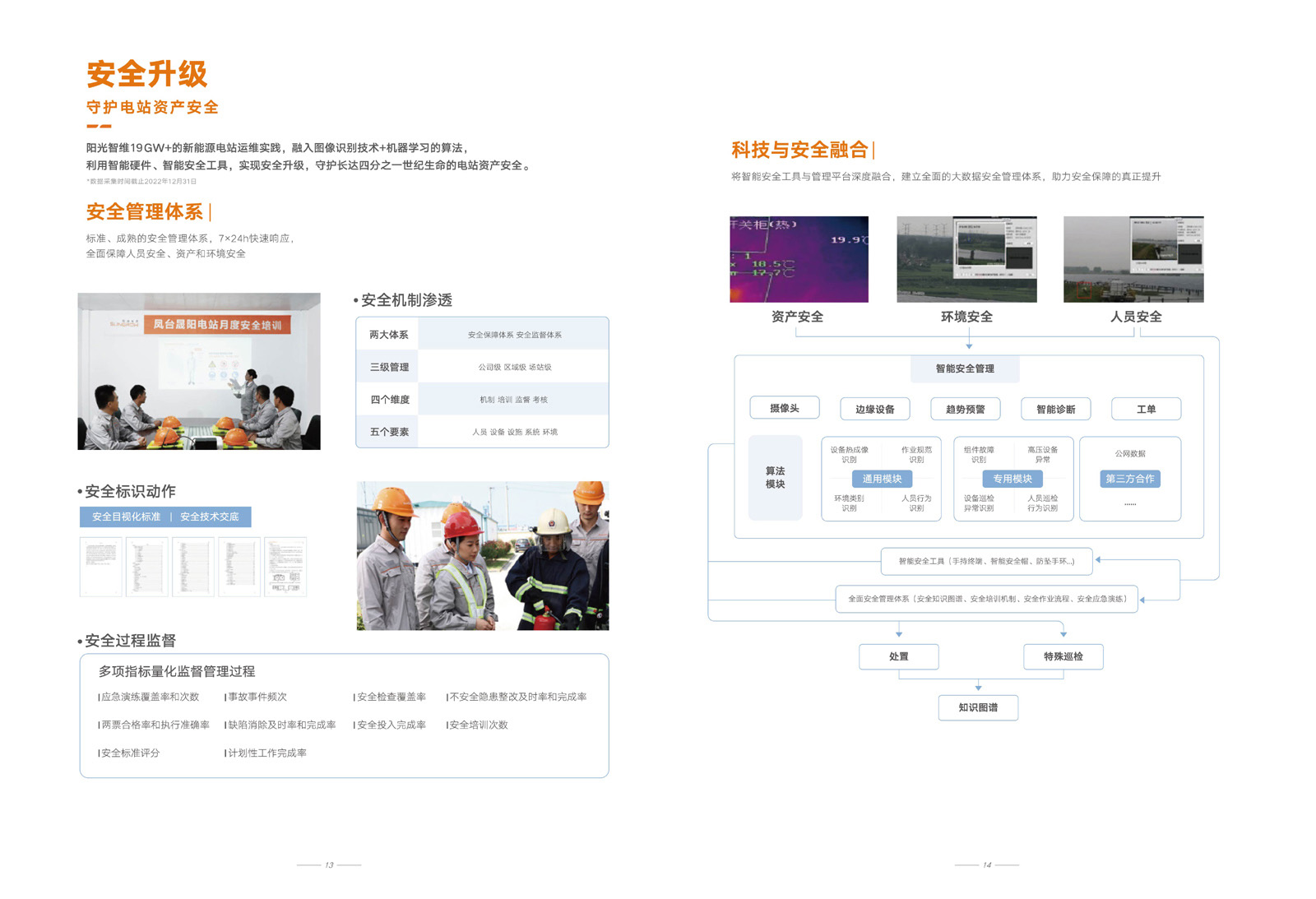Click the 专用模块 label
The height and width of the screenshot is (899, 1316).
point(1012,479)
